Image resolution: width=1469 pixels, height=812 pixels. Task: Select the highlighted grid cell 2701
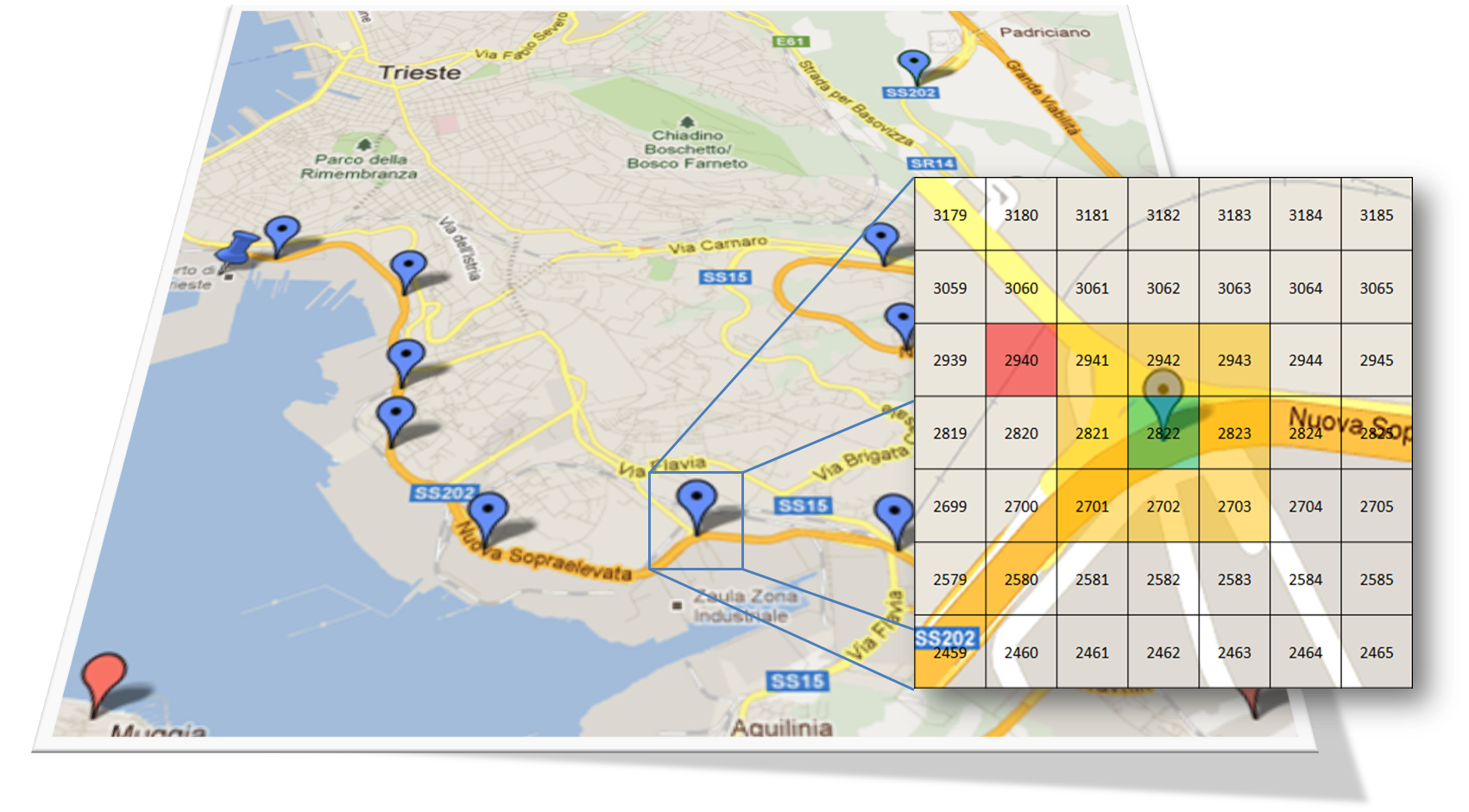1092,507
